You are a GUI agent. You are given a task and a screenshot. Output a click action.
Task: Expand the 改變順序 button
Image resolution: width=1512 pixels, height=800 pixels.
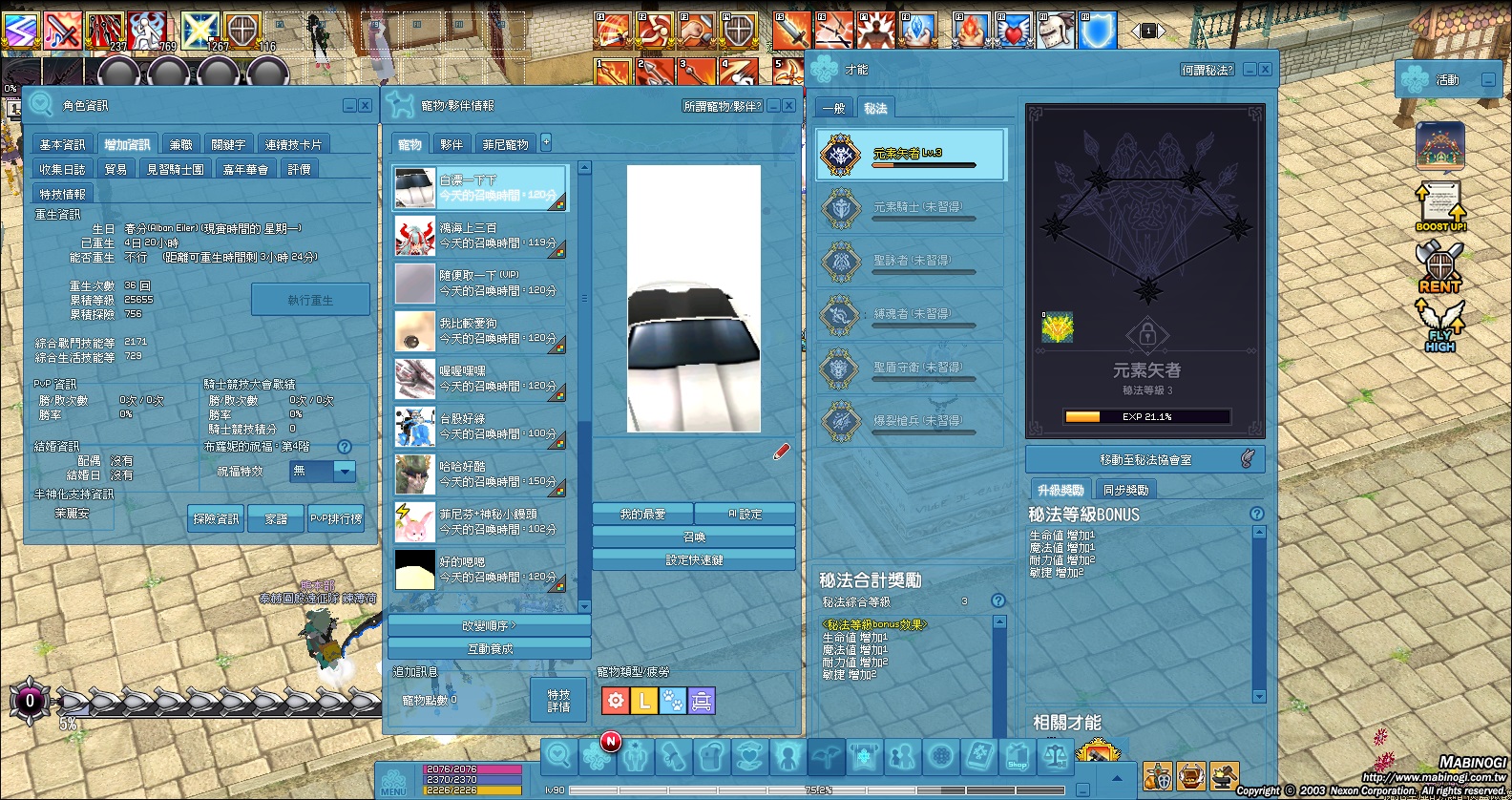[x=489, y=626]
